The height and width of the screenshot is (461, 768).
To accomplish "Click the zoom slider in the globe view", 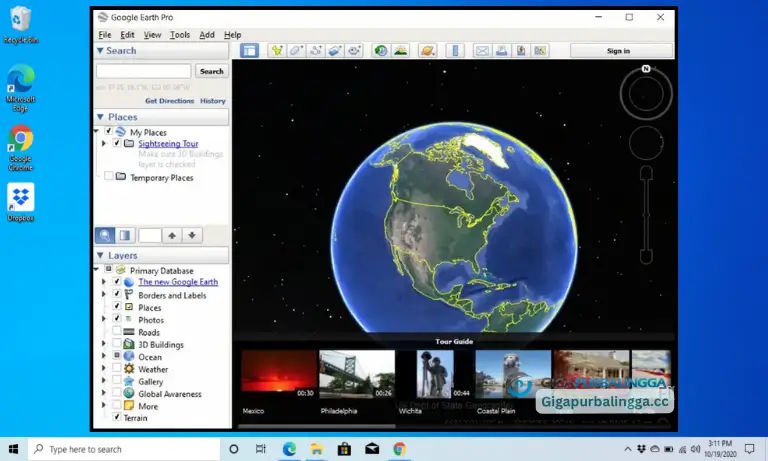I will coord(646,215).
